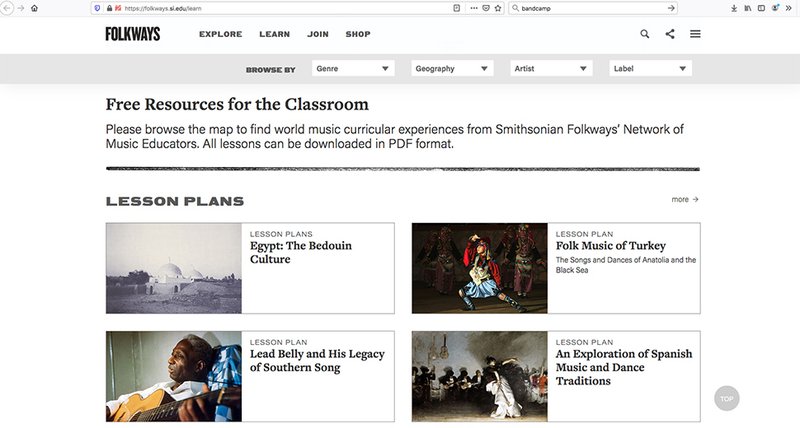The width and height of the screenshot is (800, 428).
Task: Open the Explore menu item
Action: pos(220,34)
